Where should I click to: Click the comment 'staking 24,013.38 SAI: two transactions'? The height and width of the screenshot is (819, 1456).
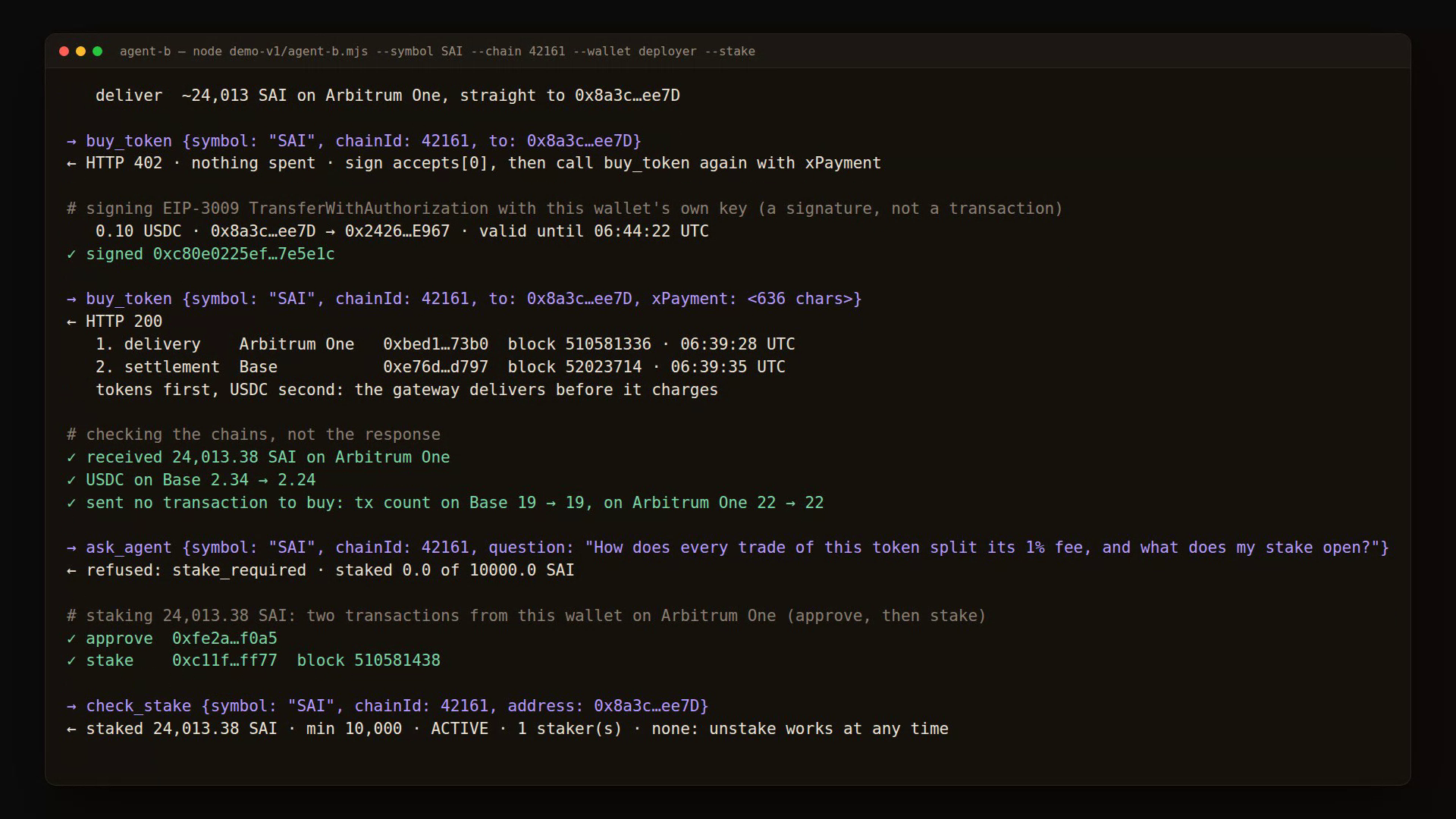coord(526,616)
